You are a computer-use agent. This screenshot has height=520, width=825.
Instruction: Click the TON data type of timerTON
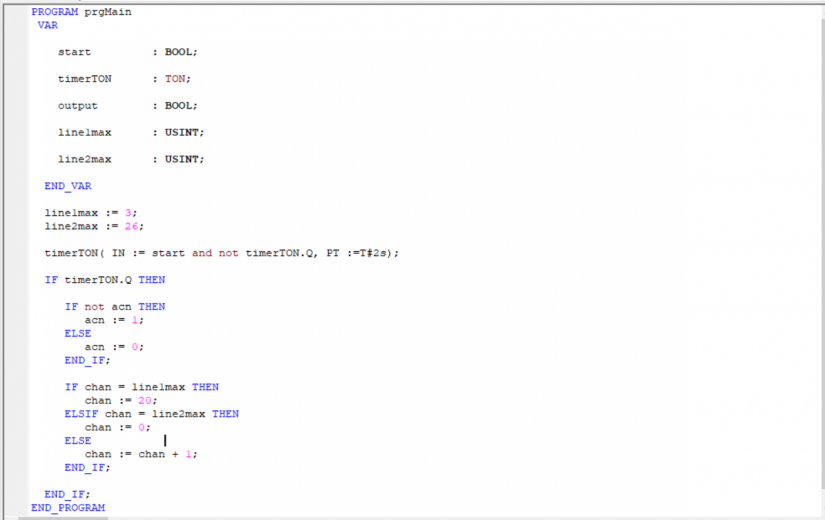174,79
